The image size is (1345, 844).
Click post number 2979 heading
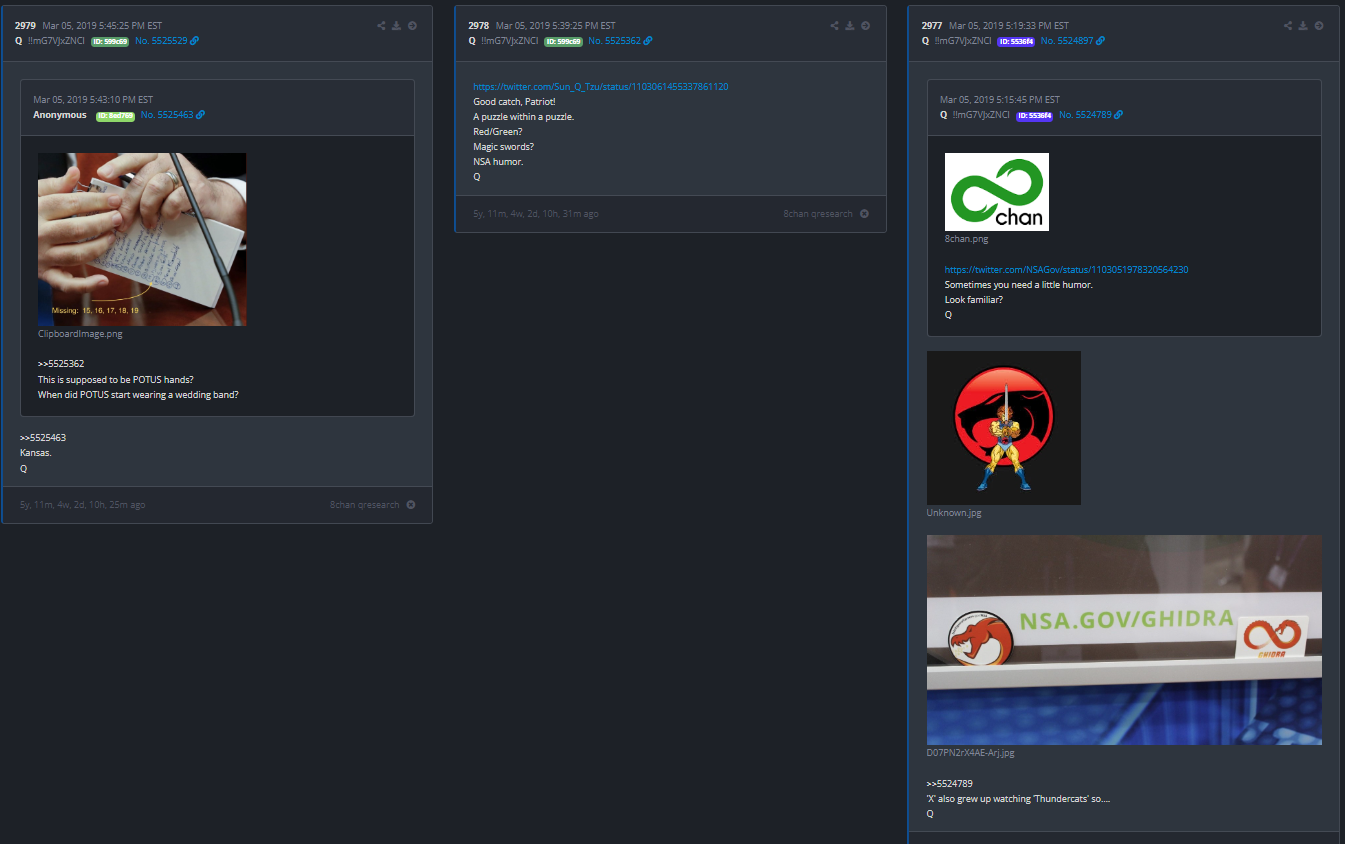(x=25, y=26)
